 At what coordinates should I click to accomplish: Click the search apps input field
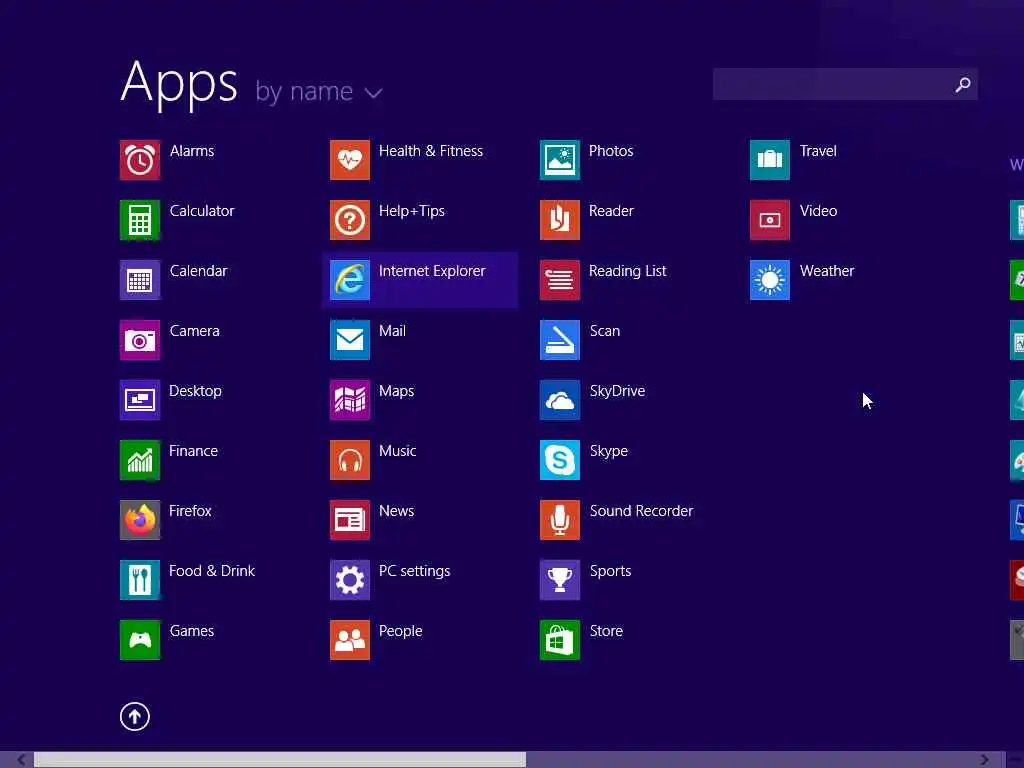tap(845, 84)
